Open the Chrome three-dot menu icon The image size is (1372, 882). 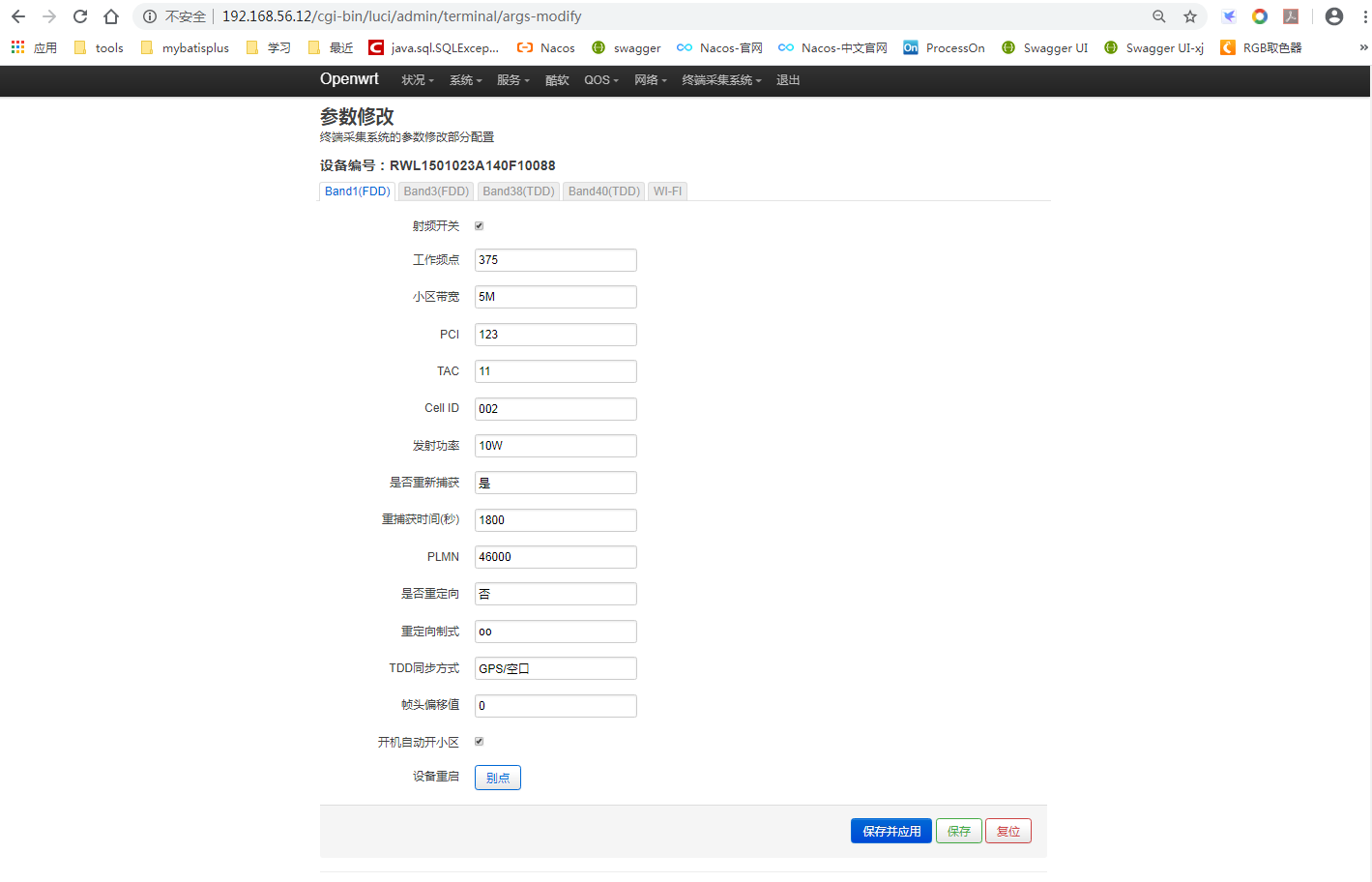tap(1363, 15)
